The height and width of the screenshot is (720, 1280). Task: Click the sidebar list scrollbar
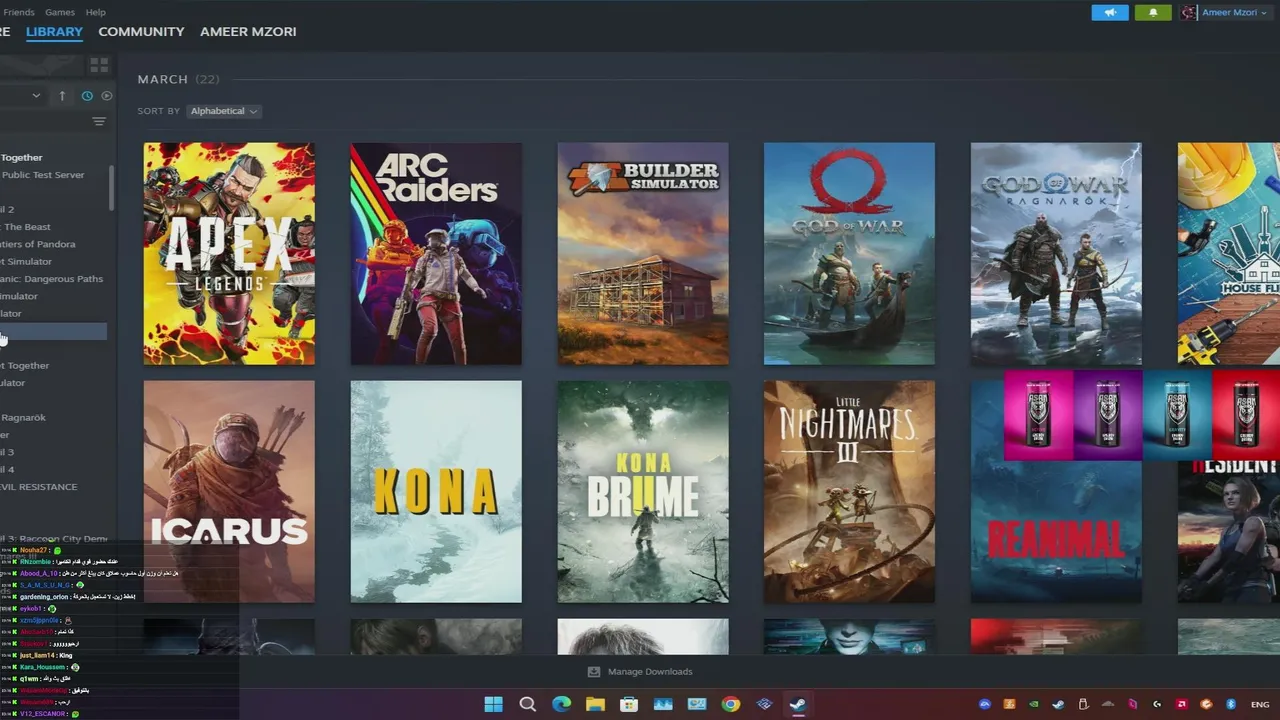point(111,187)
